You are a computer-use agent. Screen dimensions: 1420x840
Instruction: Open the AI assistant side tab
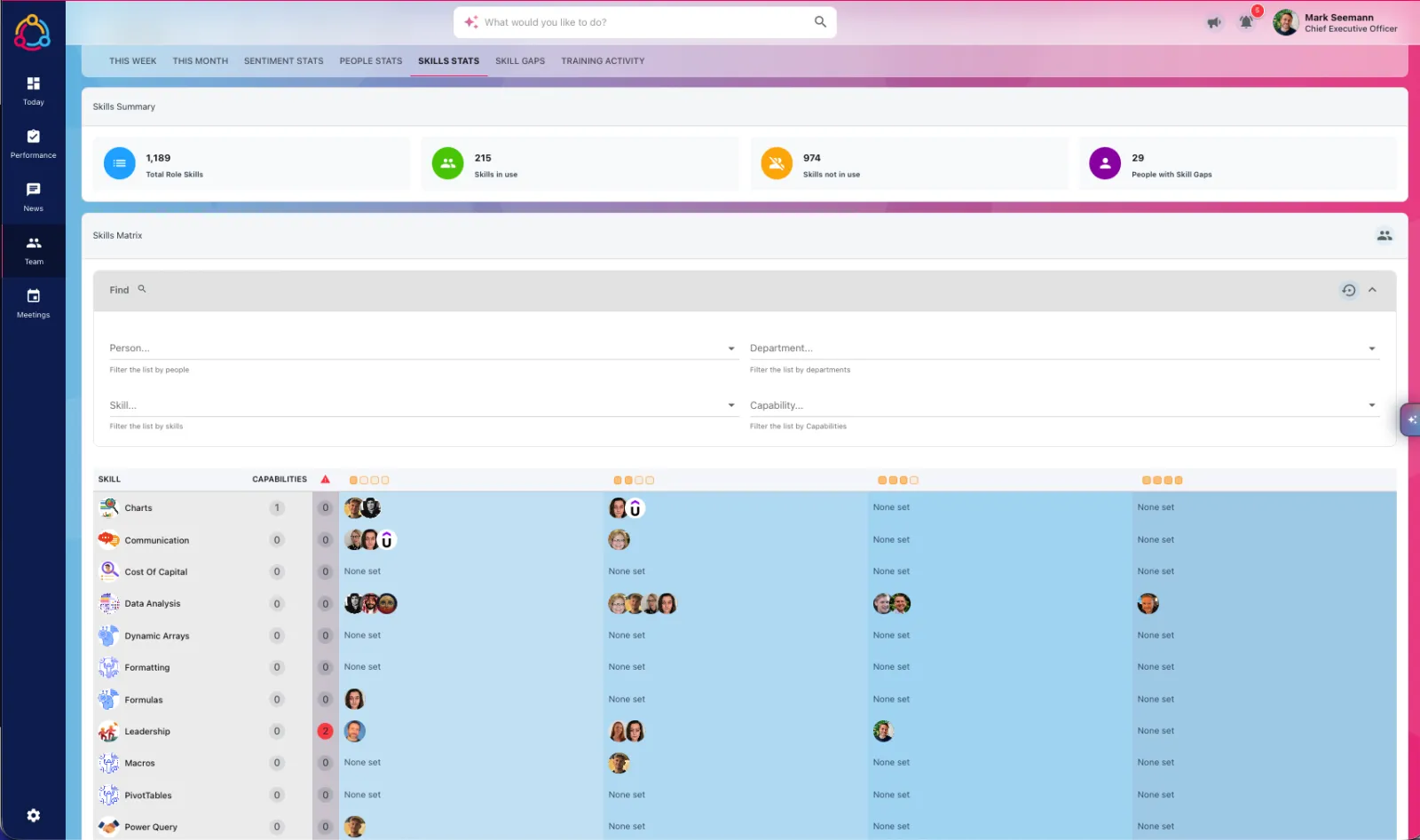(1411, 420)
